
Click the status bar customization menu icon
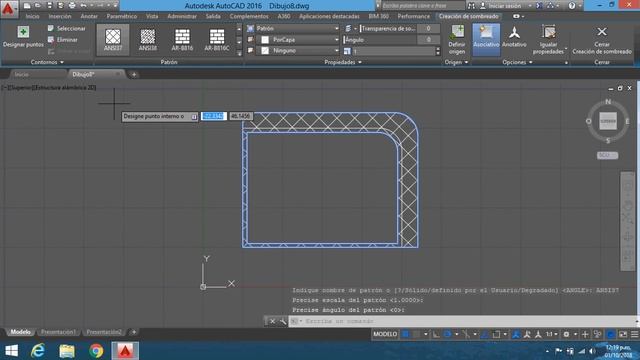pos(635,334)
